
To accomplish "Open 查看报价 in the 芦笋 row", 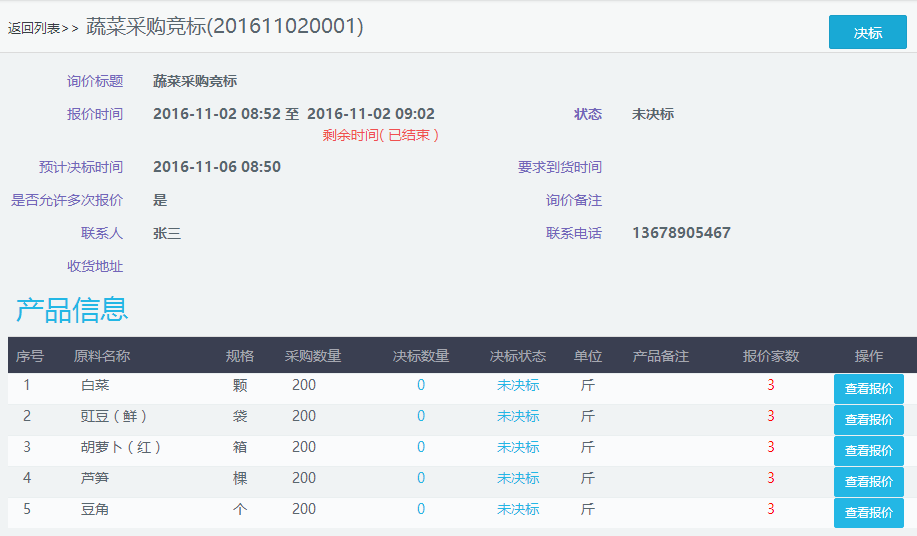I will point(868,482).
